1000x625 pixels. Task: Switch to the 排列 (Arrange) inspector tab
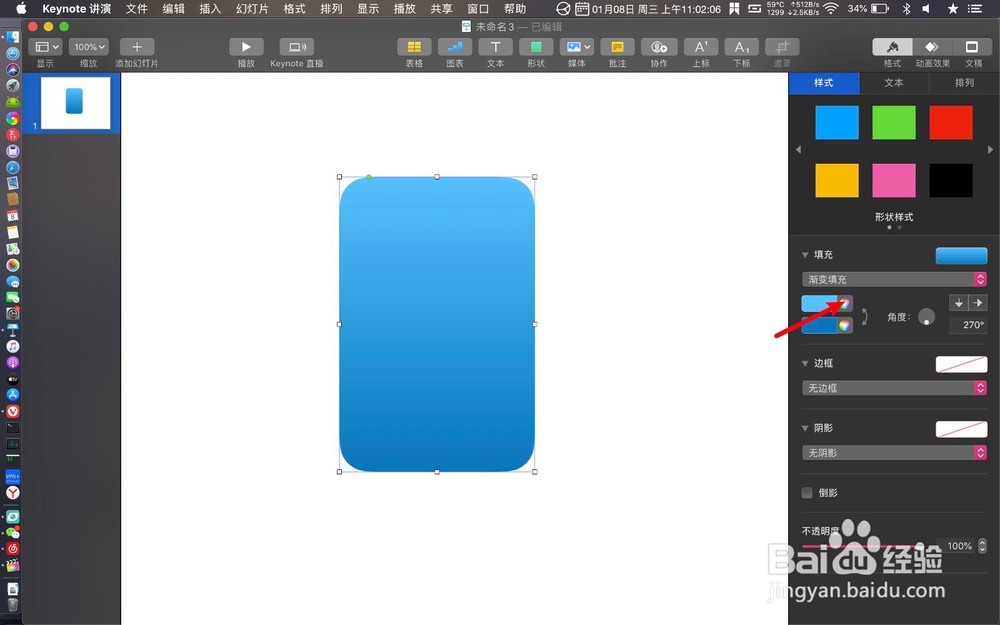pos(964,83)
